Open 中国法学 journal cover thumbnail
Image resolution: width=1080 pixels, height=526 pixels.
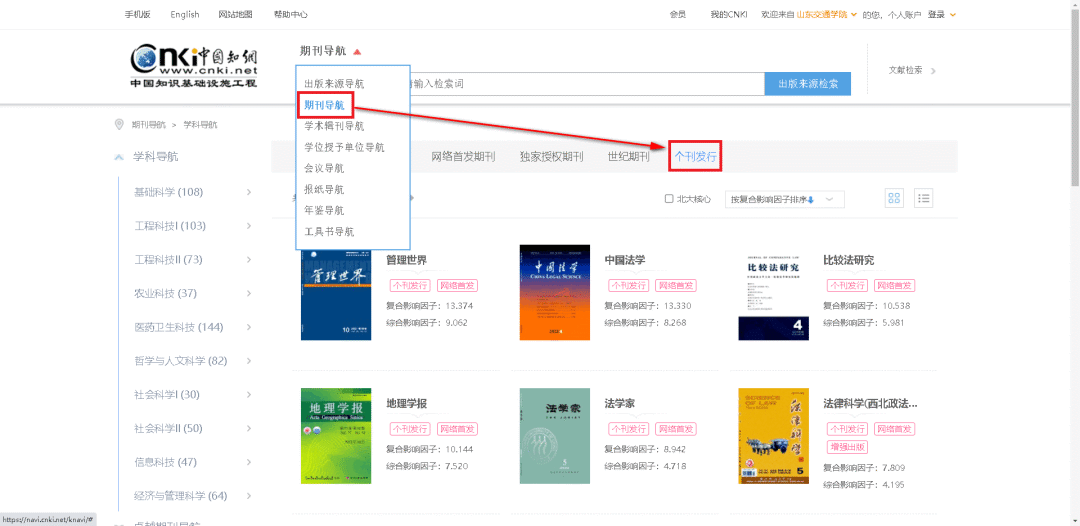point(555,293)
